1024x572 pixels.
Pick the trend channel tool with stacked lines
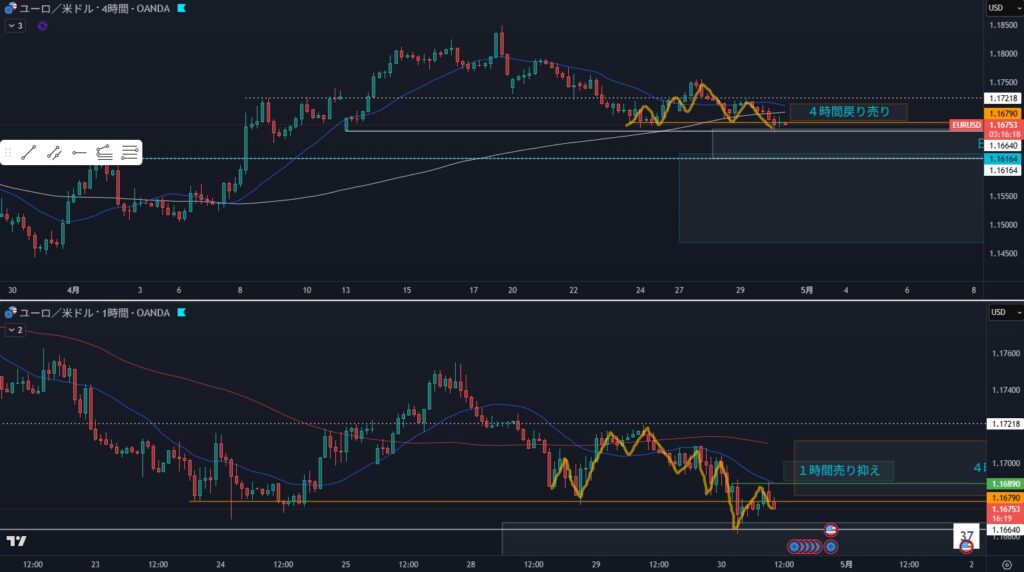click(x=104, y=153)
